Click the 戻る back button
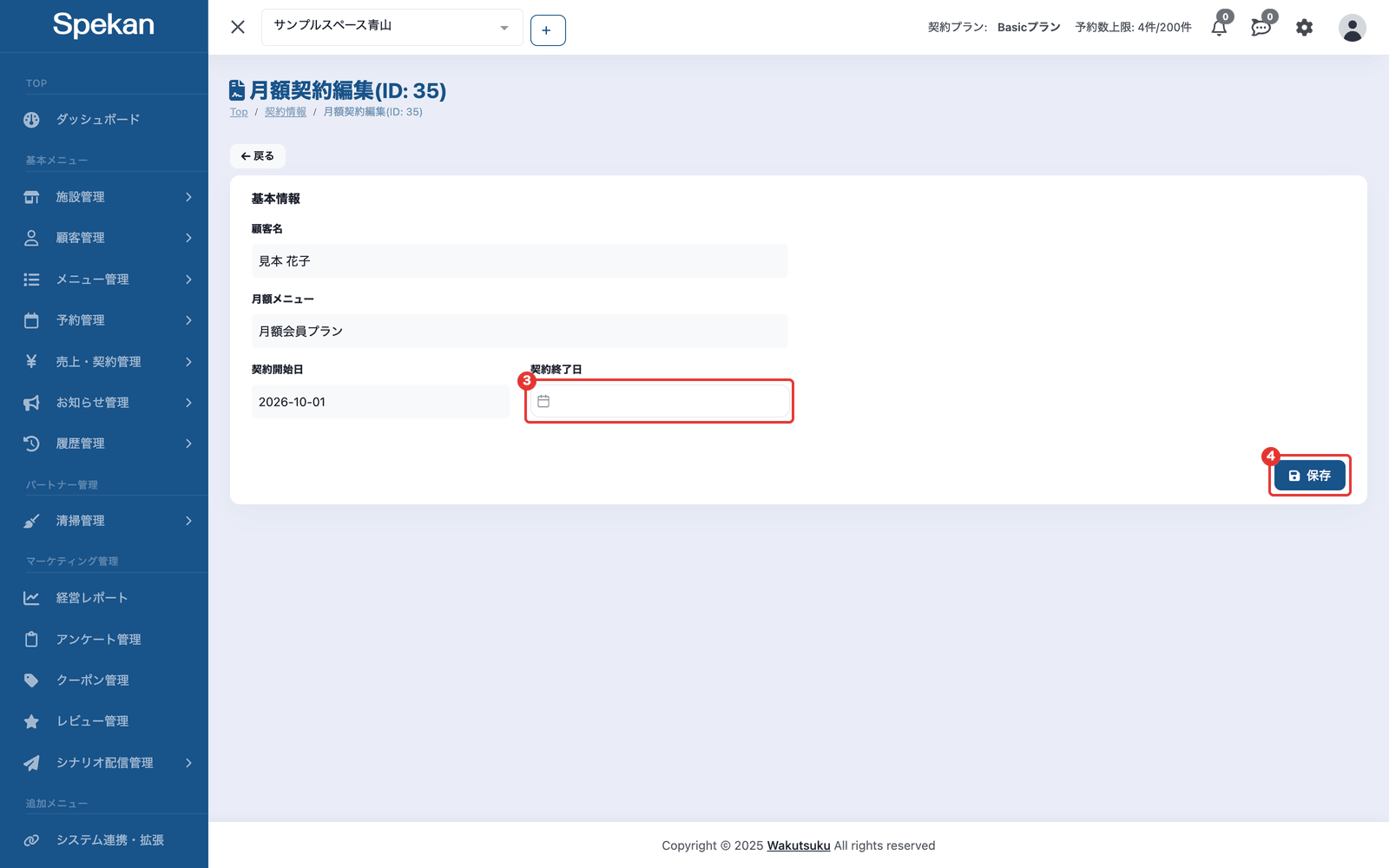 258,156
